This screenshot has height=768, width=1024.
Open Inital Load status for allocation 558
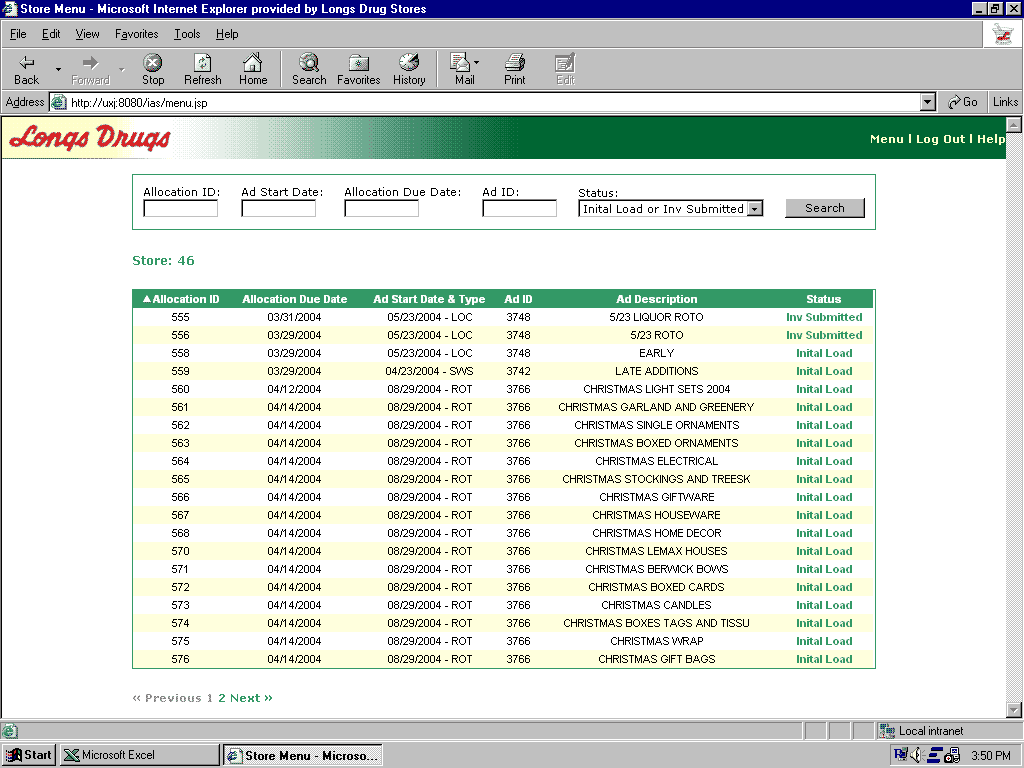tap(824, 353)
